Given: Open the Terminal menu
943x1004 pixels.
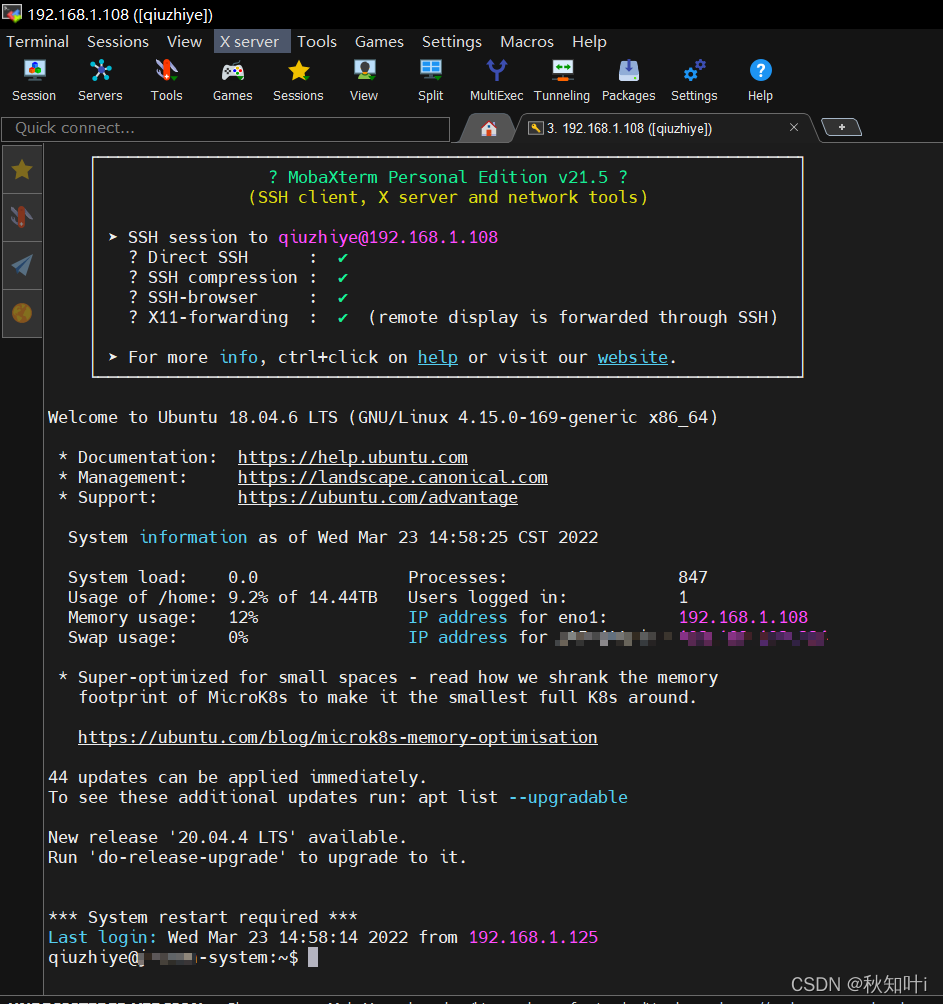Looking at the screenshot, I should coord(38,42).
